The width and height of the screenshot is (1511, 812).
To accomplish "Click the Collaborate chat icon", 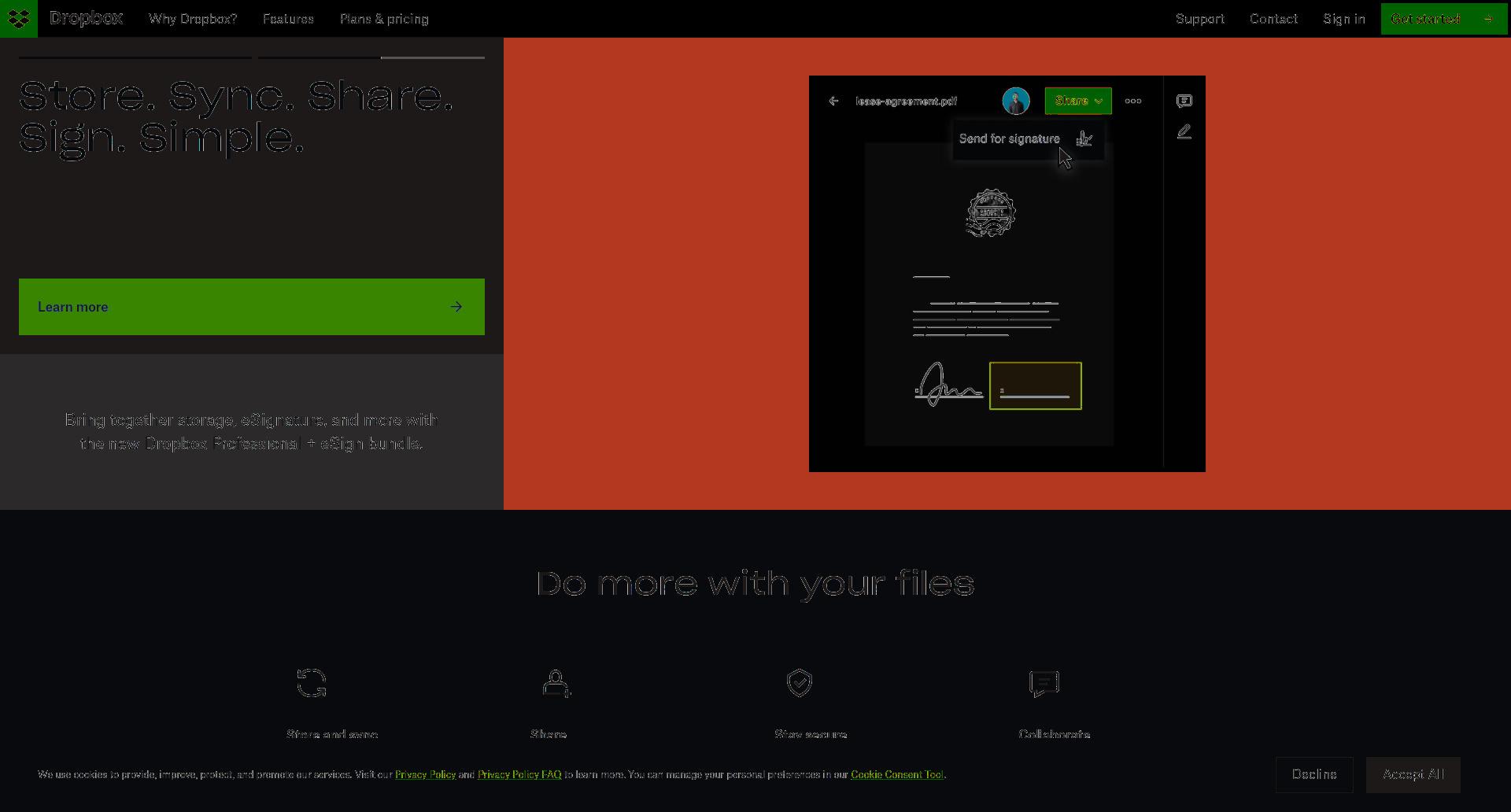I will [1044, 684].
